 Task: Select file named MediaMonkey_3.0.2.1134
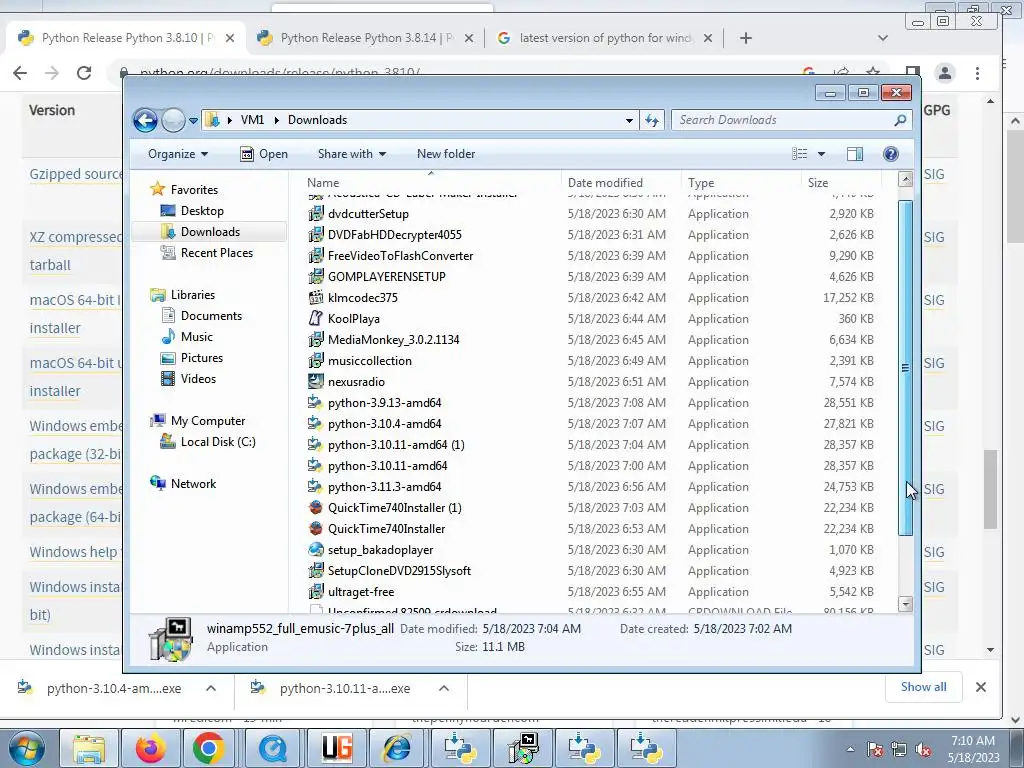pos(393,340)
